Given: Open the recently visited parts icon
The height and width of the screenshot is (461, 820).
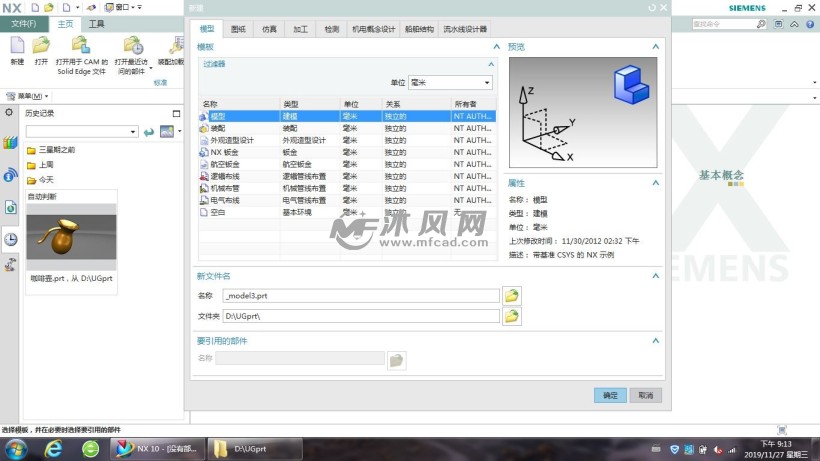Looking at the screenshot, I should [133, 45].
